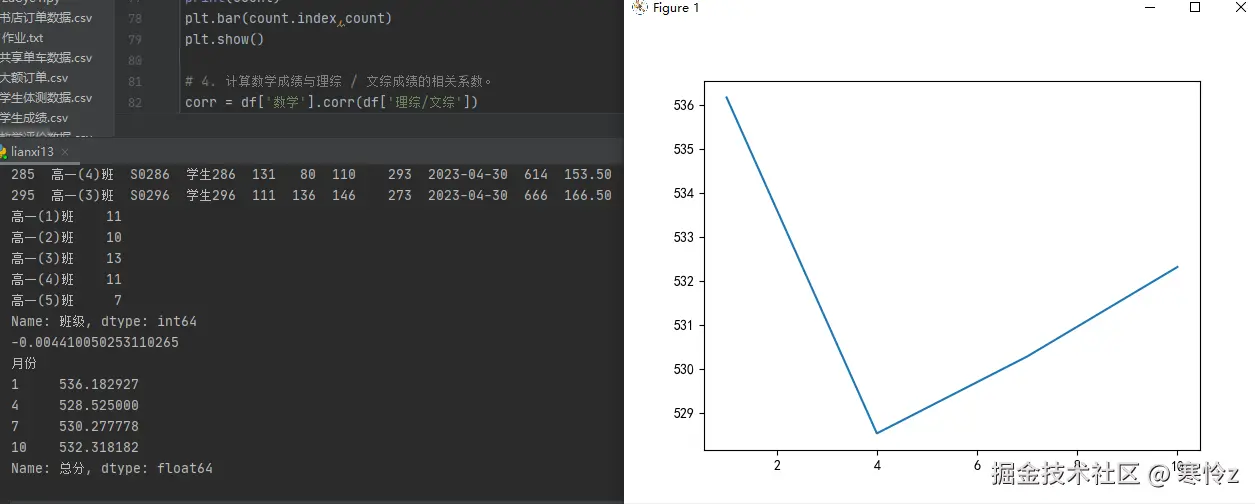Click the console row for 学生286

311,174
